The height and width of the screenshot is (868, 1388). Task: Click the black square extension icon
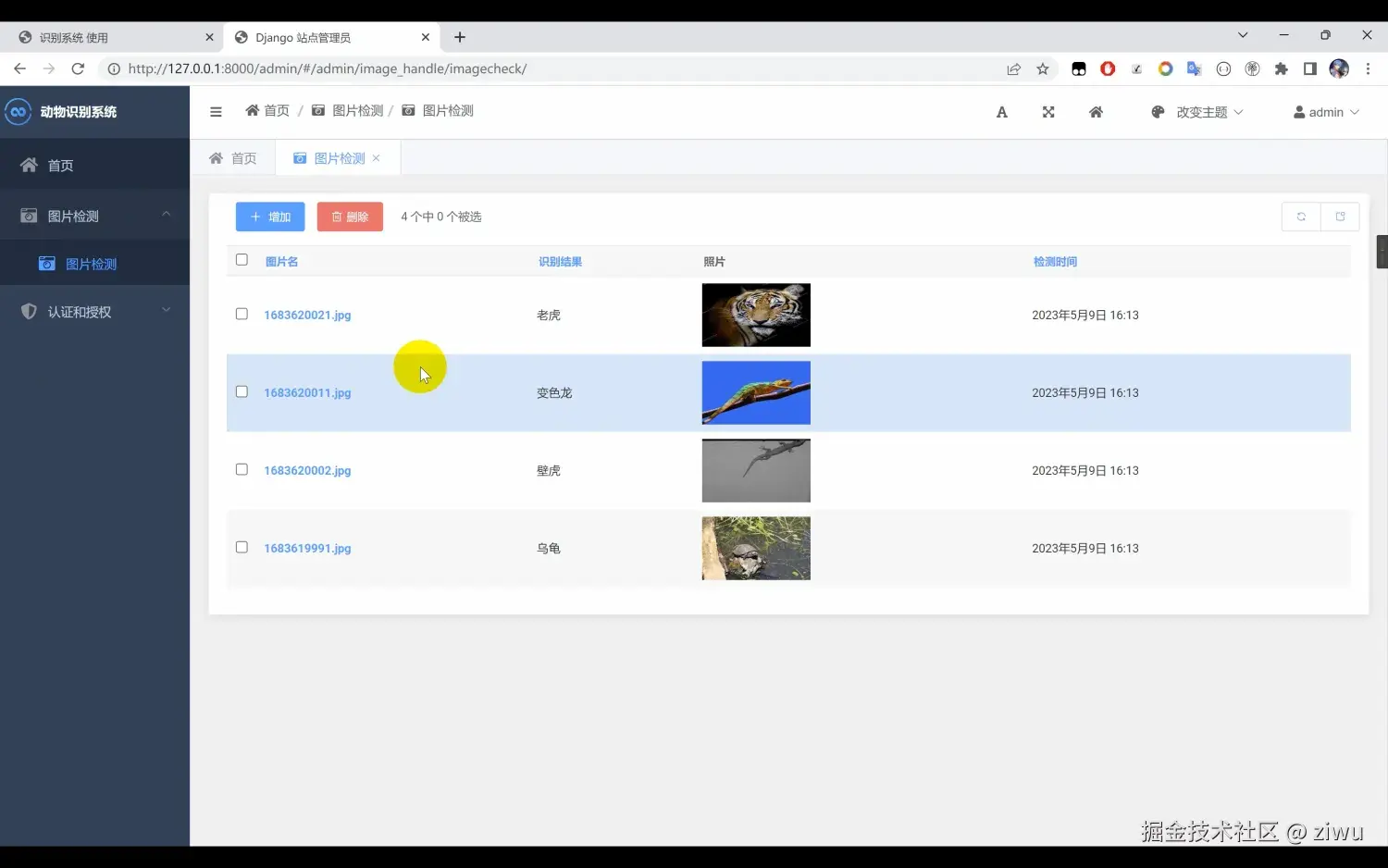point(1079,68)
